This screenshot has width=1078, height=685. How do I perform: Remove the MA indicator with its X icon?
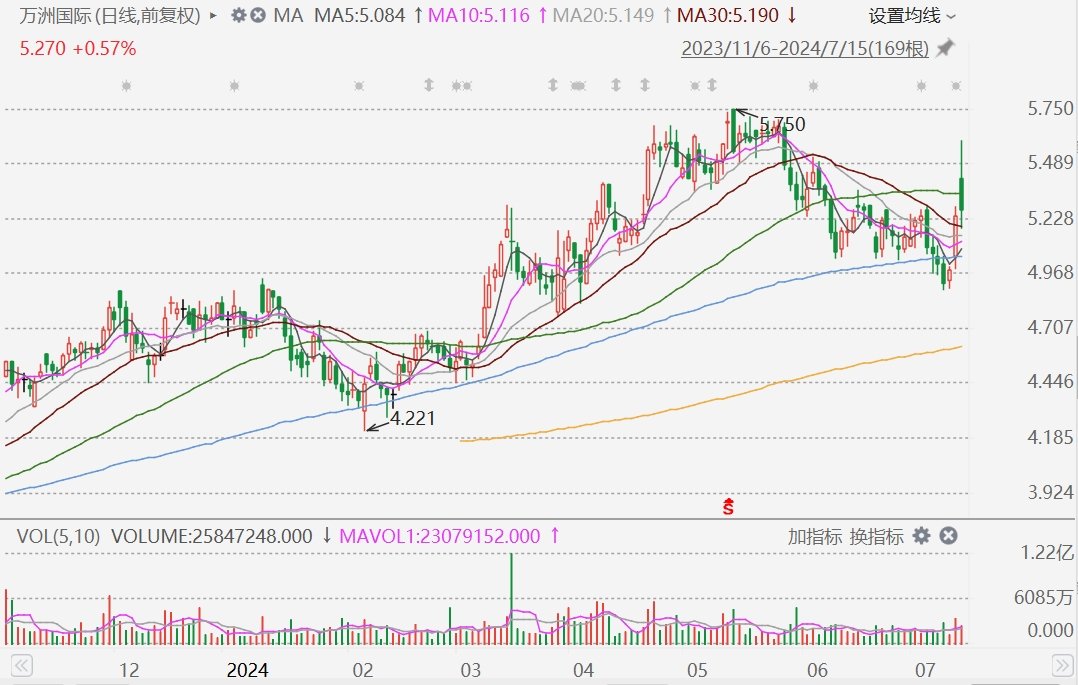pyautogui.click(x=258, y=16)
